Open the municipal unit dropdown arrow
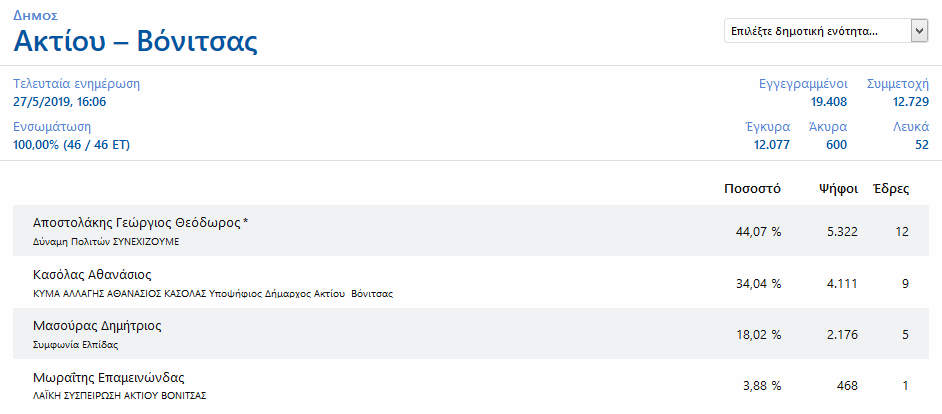This screenshot has width=942, height=414. pos(919,31)
